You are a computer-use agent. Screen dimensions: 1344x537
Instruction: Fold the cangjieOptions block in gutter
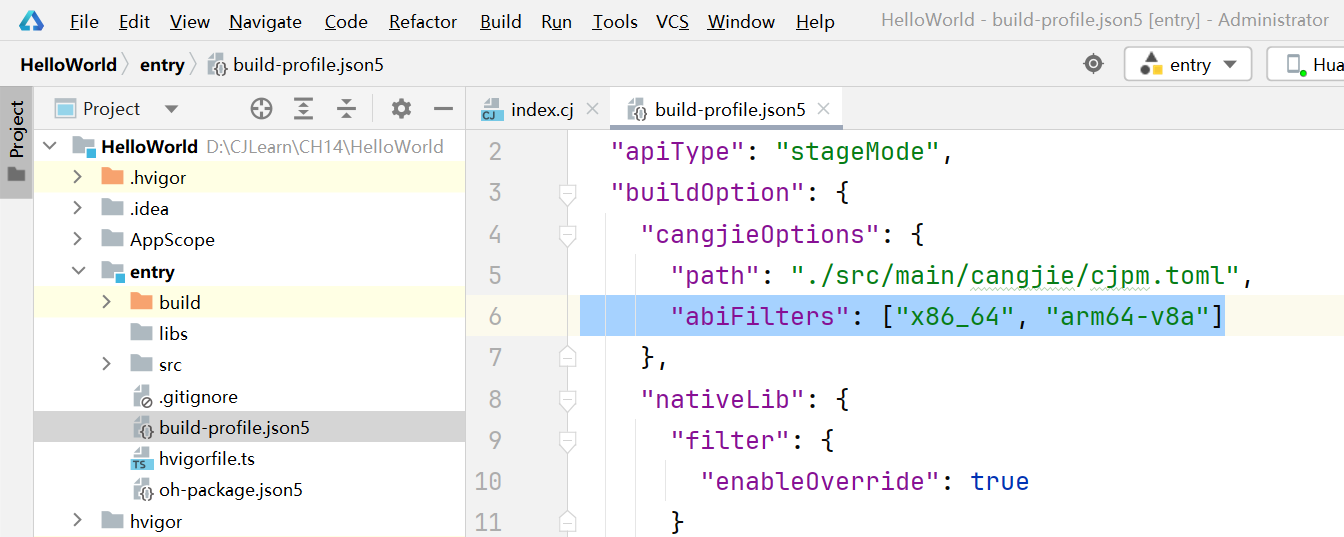point(568,235)
